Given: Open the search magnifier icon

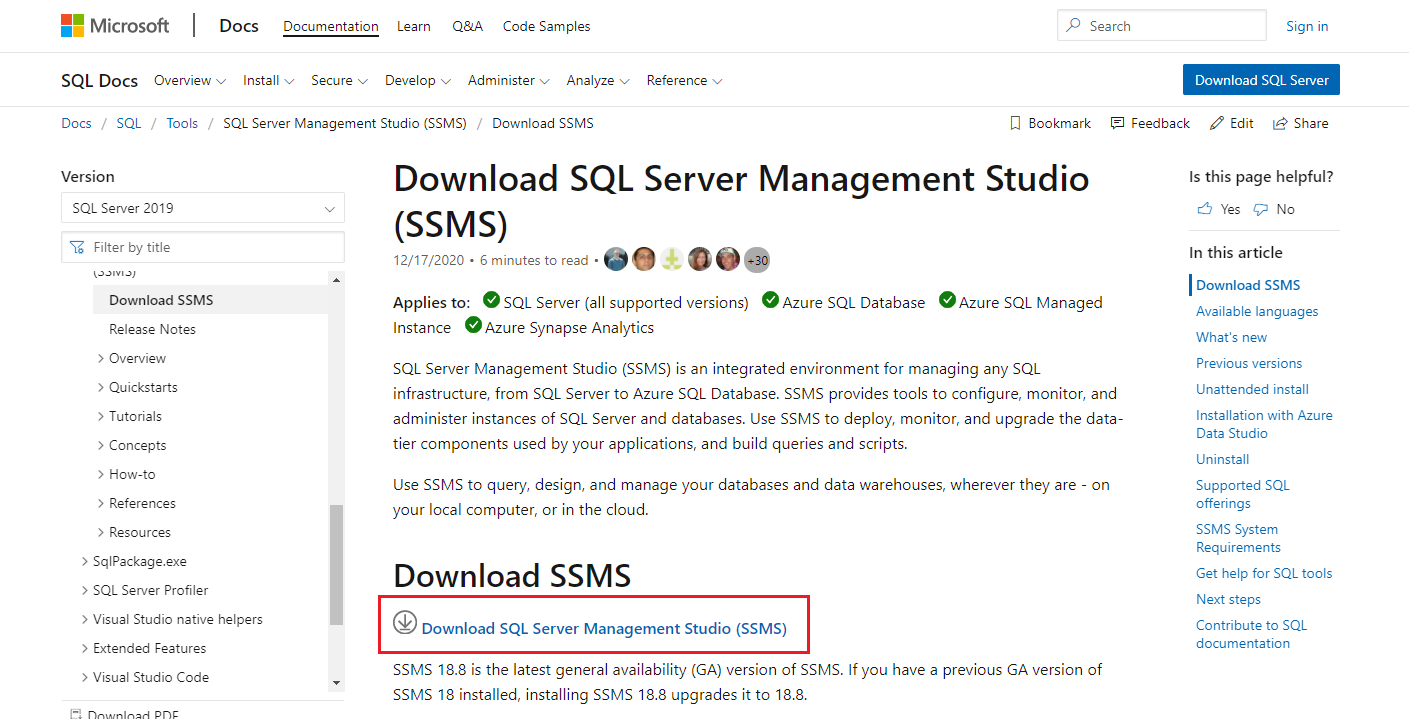Looking at the screenshot, I should (1075, 25).
